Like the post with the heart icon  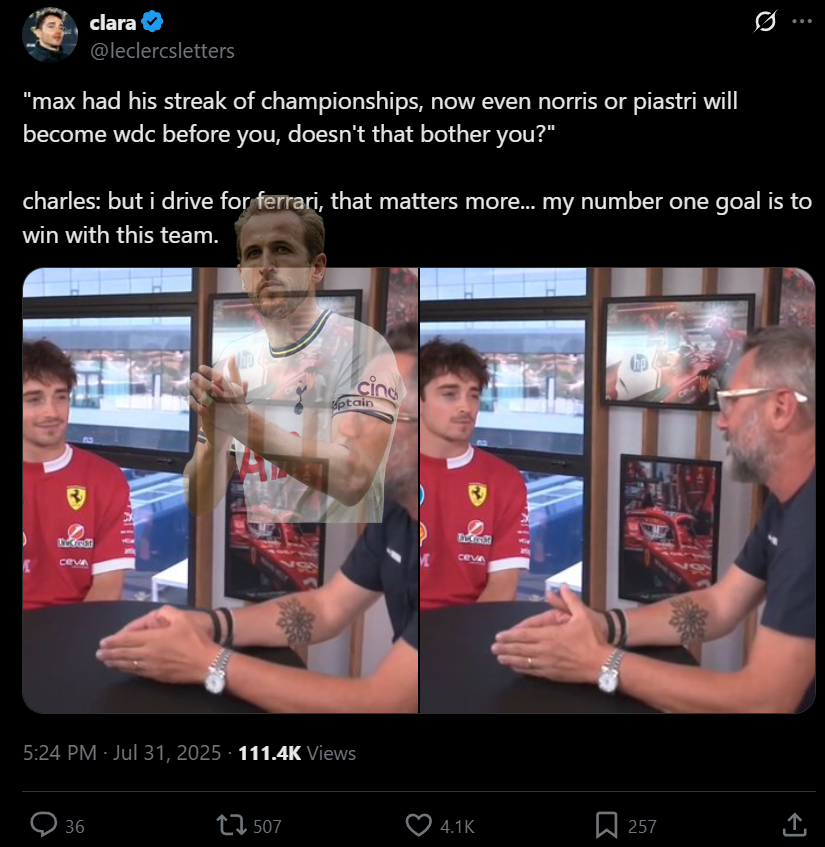click(x=419, y=825)
